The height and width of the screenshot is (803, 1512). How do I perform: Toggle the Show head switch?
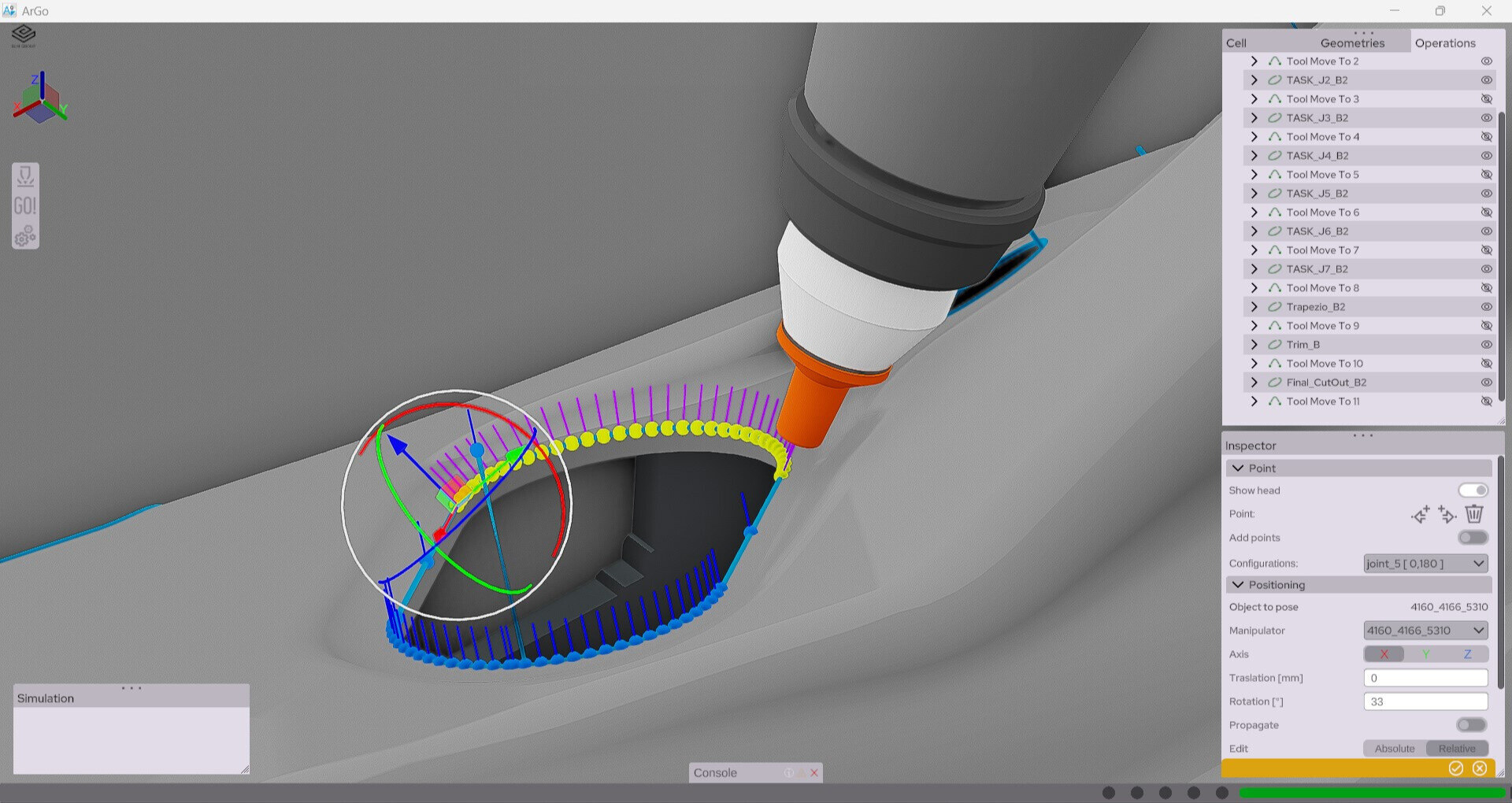(1472, 490)
